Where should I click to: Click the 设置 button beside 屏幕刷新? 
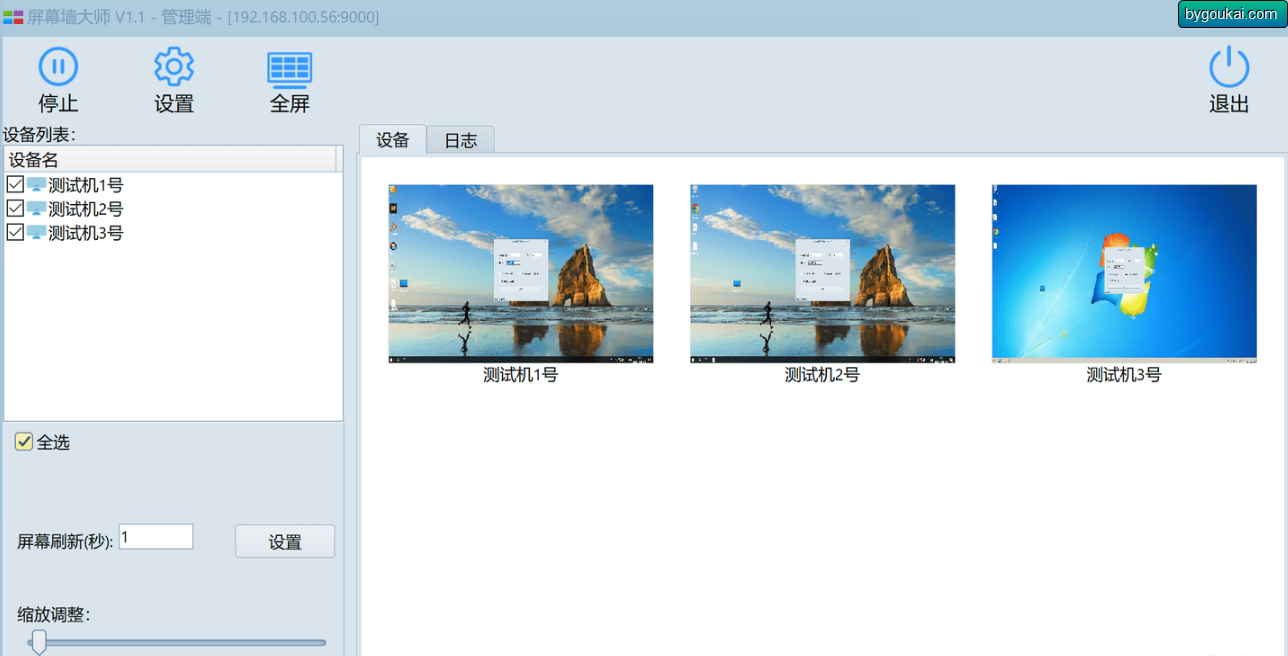tap(285, 541)
